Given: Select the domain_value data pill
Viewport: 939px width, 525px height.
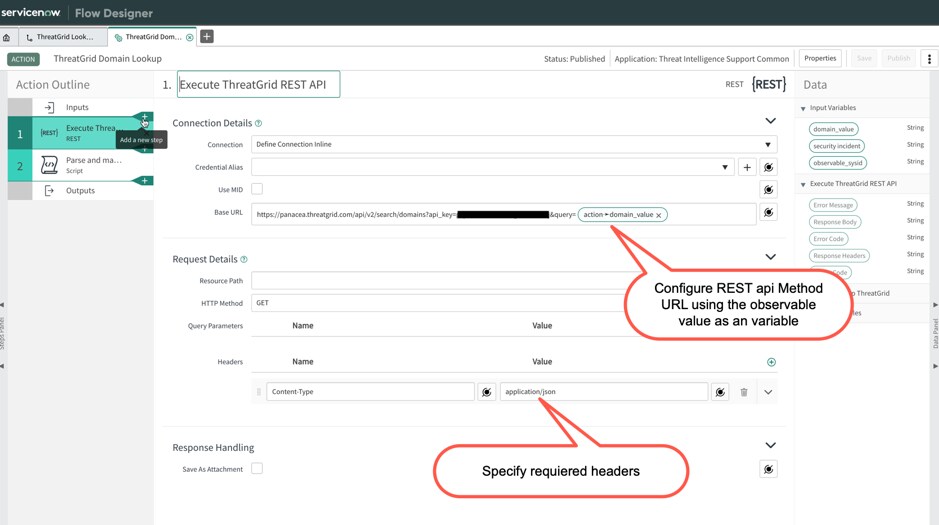Looking at the screenshot, I should pos(833,129).
